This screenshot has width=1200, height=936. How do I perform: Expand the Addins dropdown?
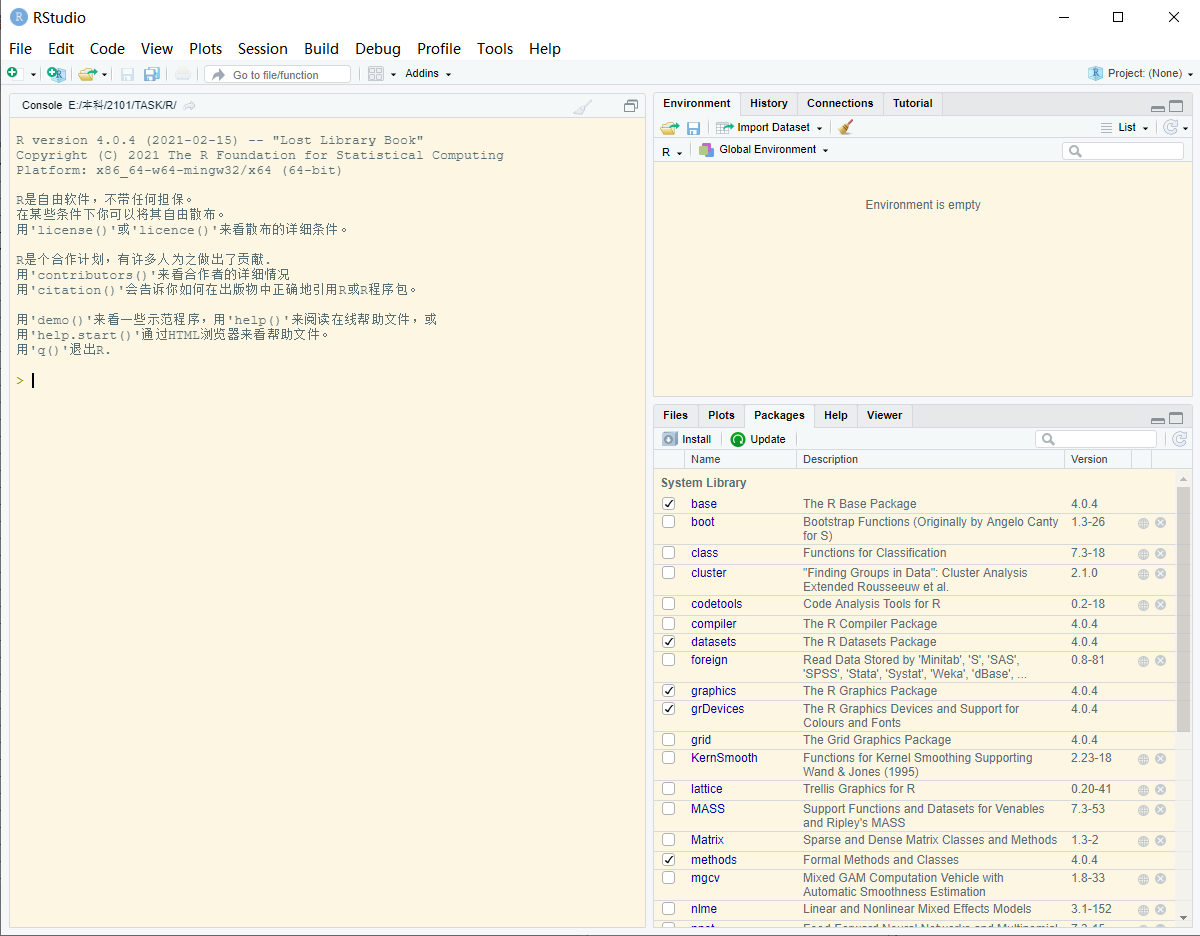coord(427,72)
